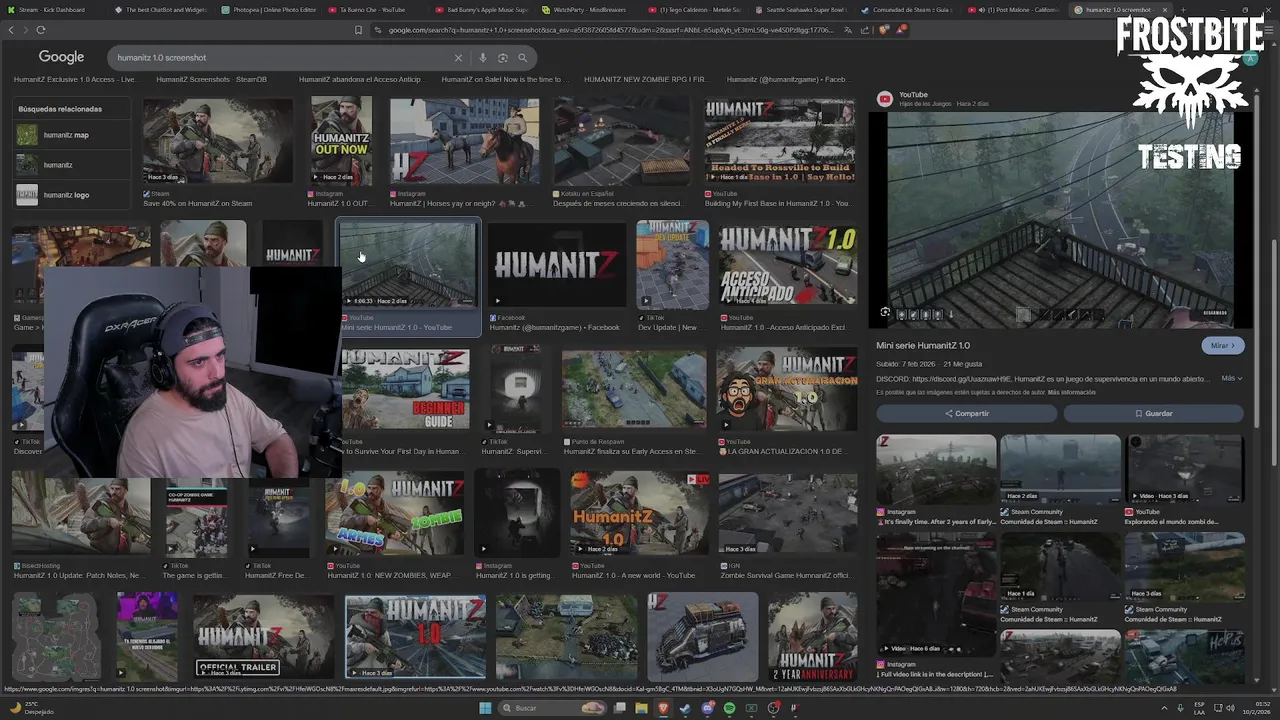Viewport: 1280px width, 720px height.
Task: Open Discord from the taskbar
Action: (707, 708)
